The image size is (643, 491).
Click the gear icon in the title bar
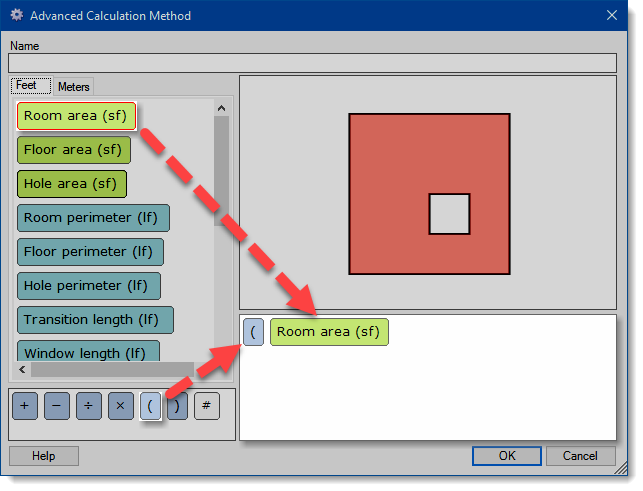pos(17,15)
